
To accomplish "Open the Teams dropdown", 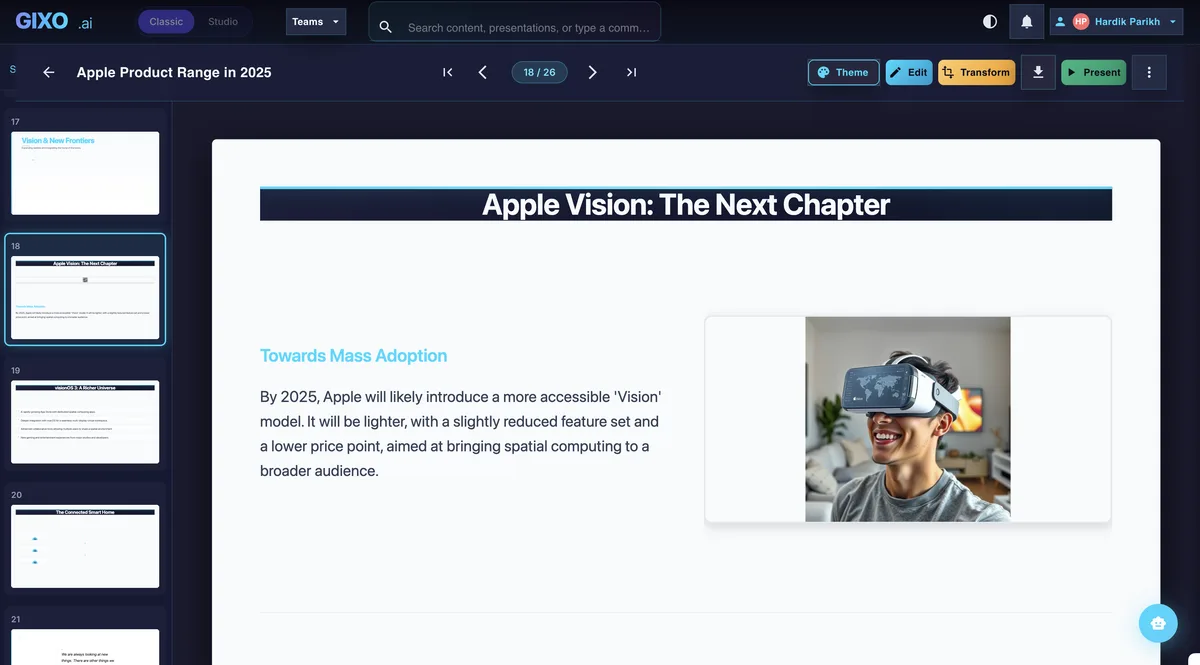I will 316,21.
